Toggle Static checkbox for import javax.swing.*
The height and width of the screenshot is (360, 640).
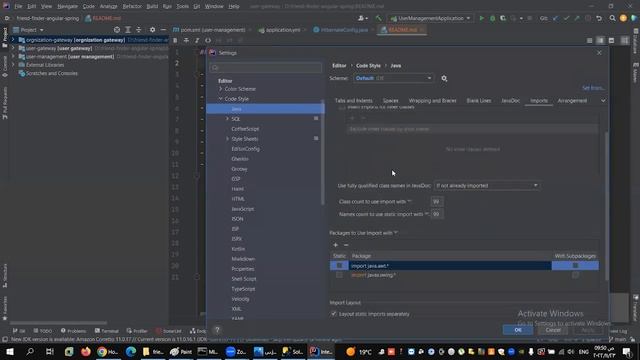(339, 275)
